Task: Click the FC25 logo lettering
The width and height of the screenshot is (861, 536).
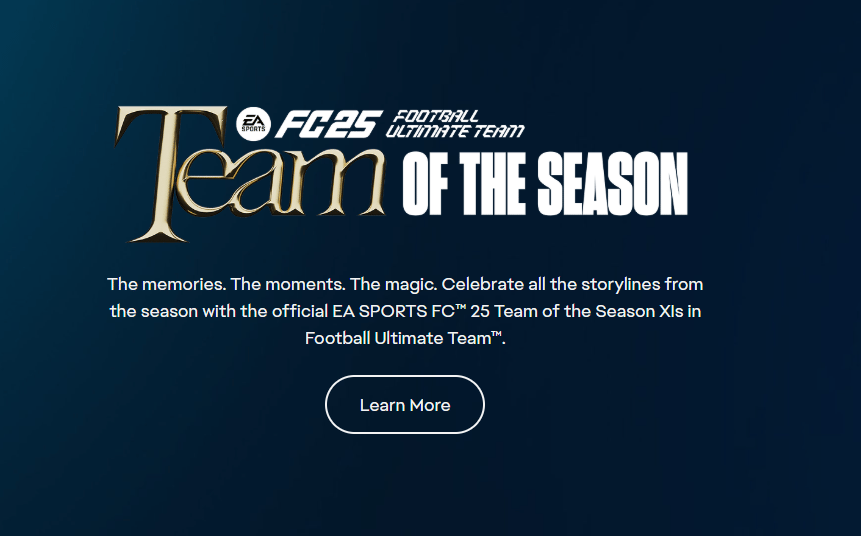Action: (328, 124)
